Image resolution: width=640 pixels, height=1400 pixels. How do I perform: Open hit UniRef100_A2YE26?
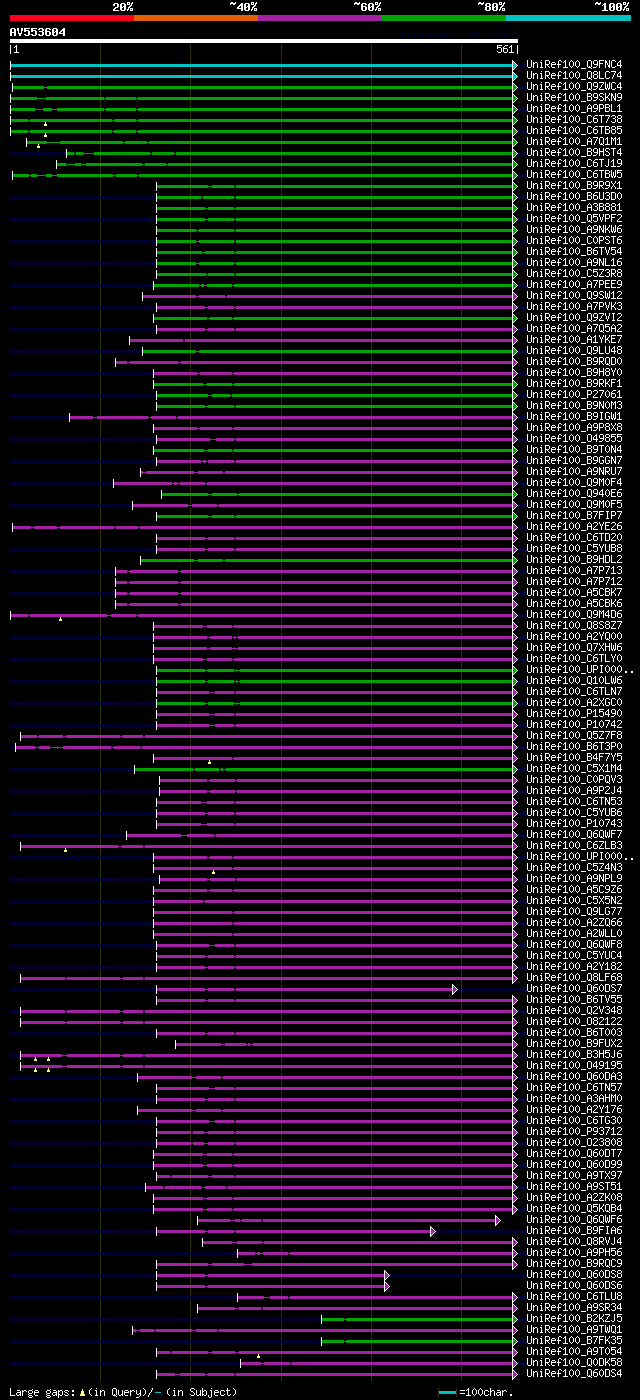(x=574, y=527)
